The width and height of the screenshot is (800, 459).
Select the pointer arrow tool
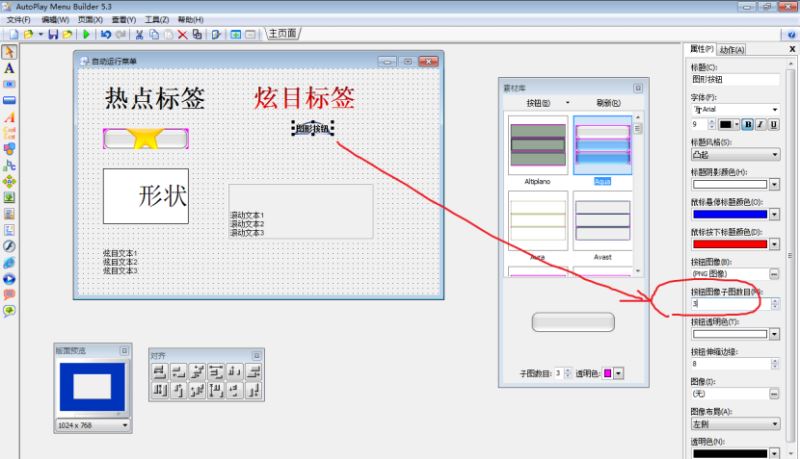[x=9, y=52]
